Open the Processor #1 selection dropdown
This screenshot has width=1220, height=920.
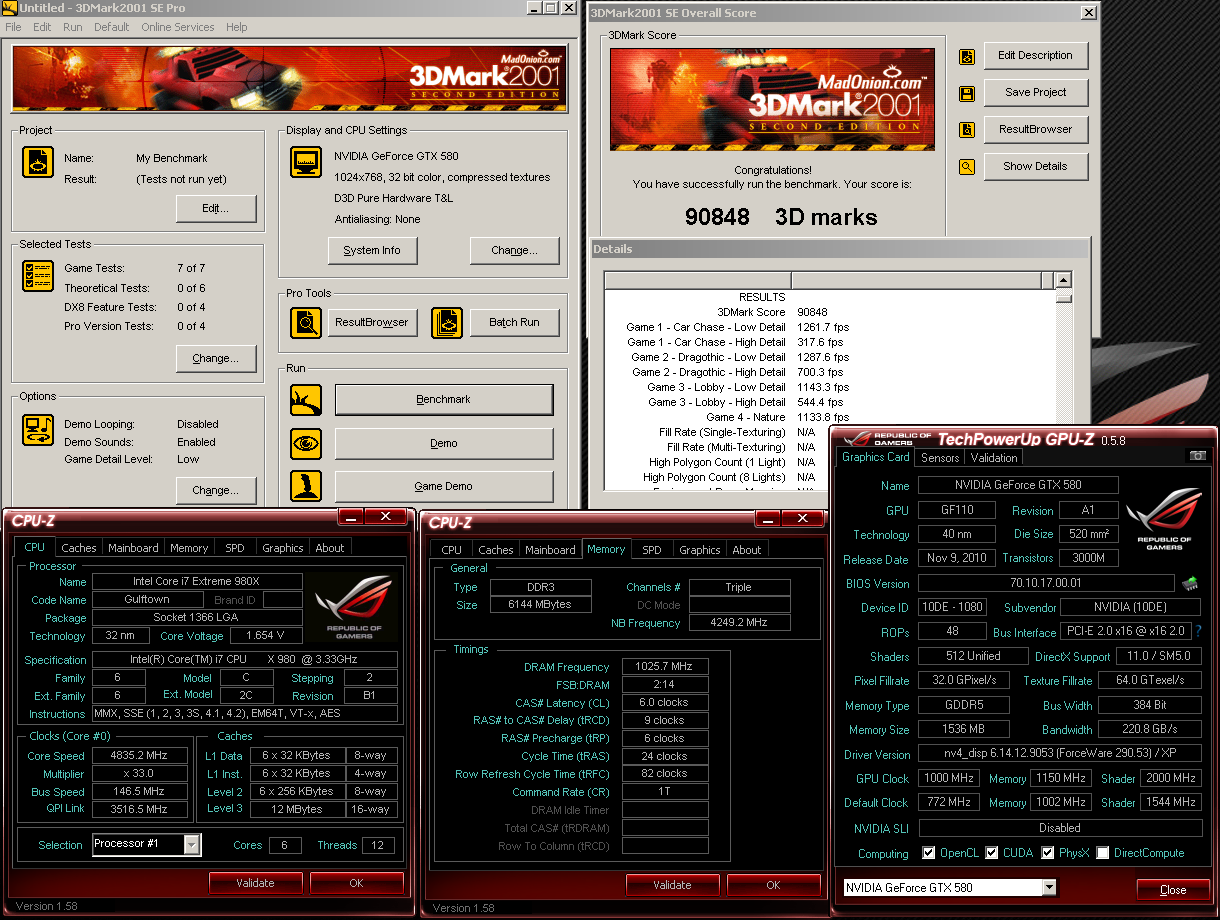[x=192, y=845]
